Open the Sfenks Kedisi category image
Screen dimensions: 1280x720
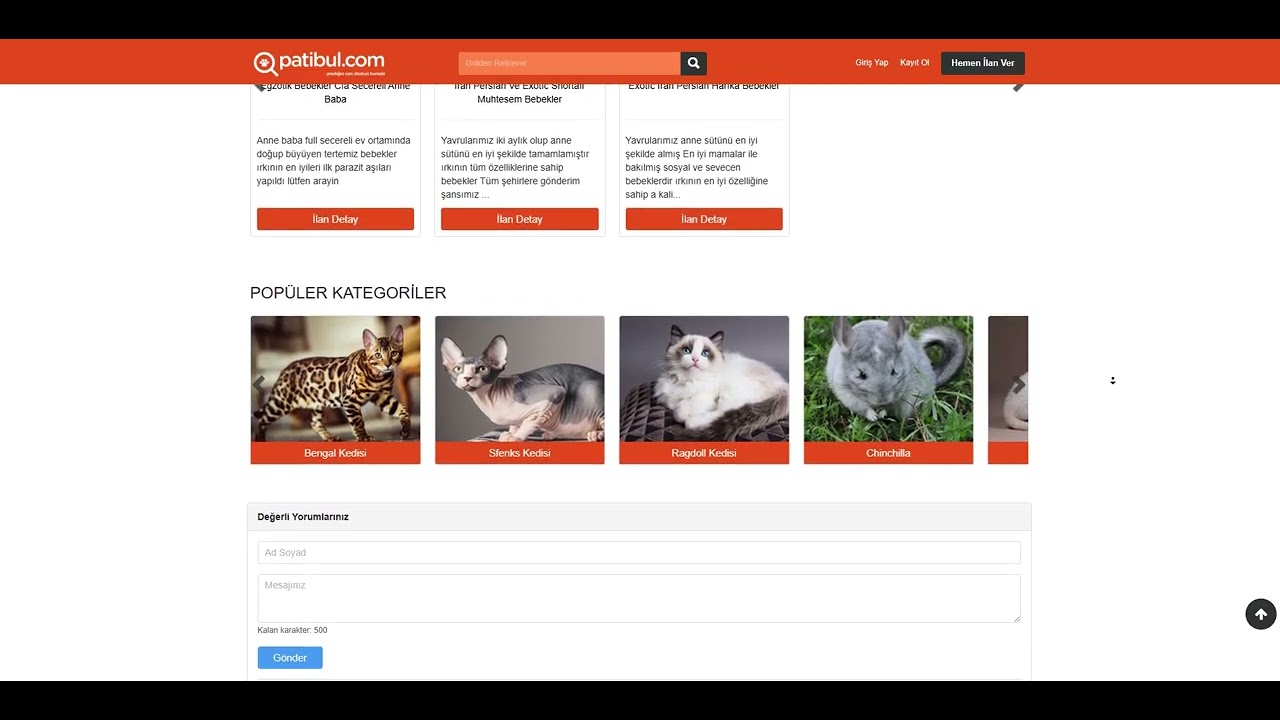(x=520, y=379)
